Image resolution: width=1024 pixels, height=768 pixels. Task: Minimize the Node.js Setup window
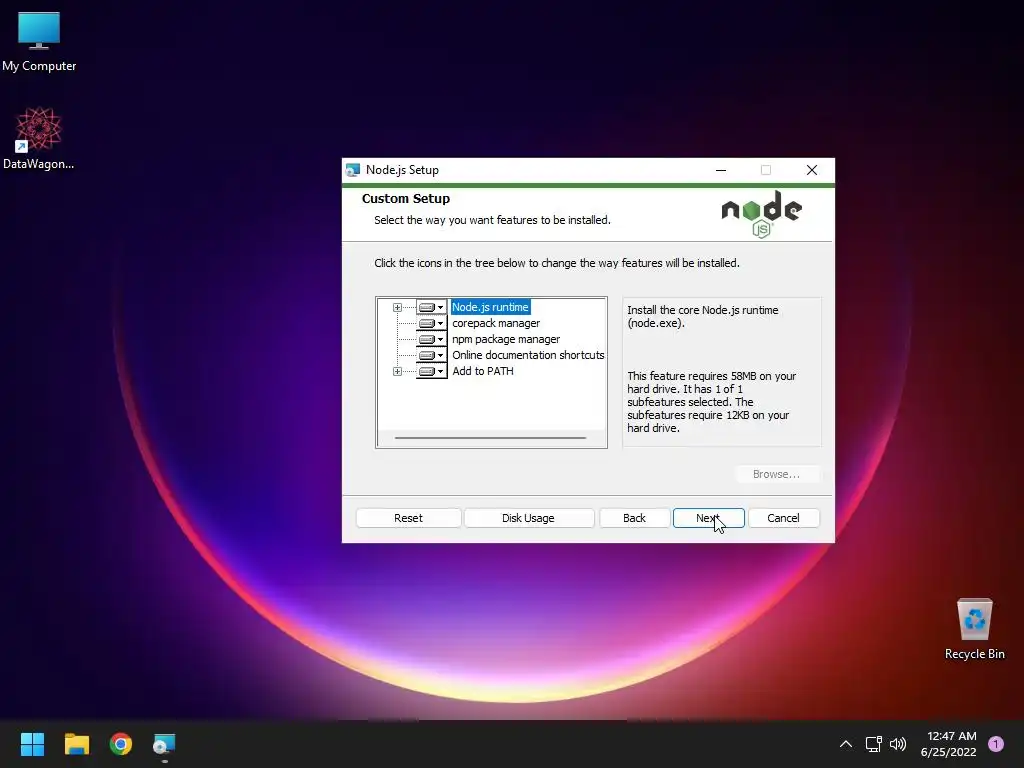tap(721, 170)
